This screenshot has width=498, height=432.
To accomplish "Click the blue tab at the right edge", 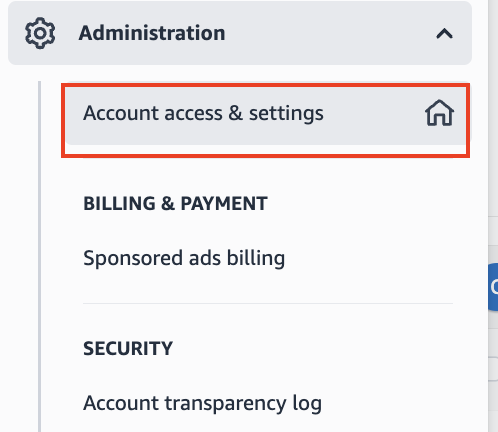I will click(x=493, y=287).
